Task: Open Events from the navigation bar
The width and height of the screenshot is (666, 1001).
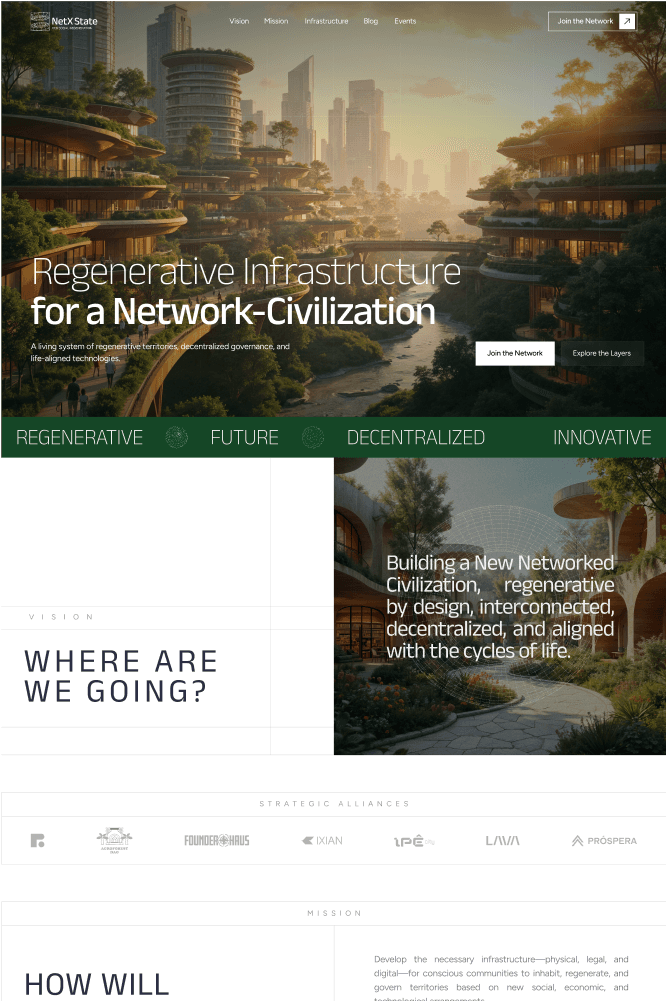Action: click(405, 21)
